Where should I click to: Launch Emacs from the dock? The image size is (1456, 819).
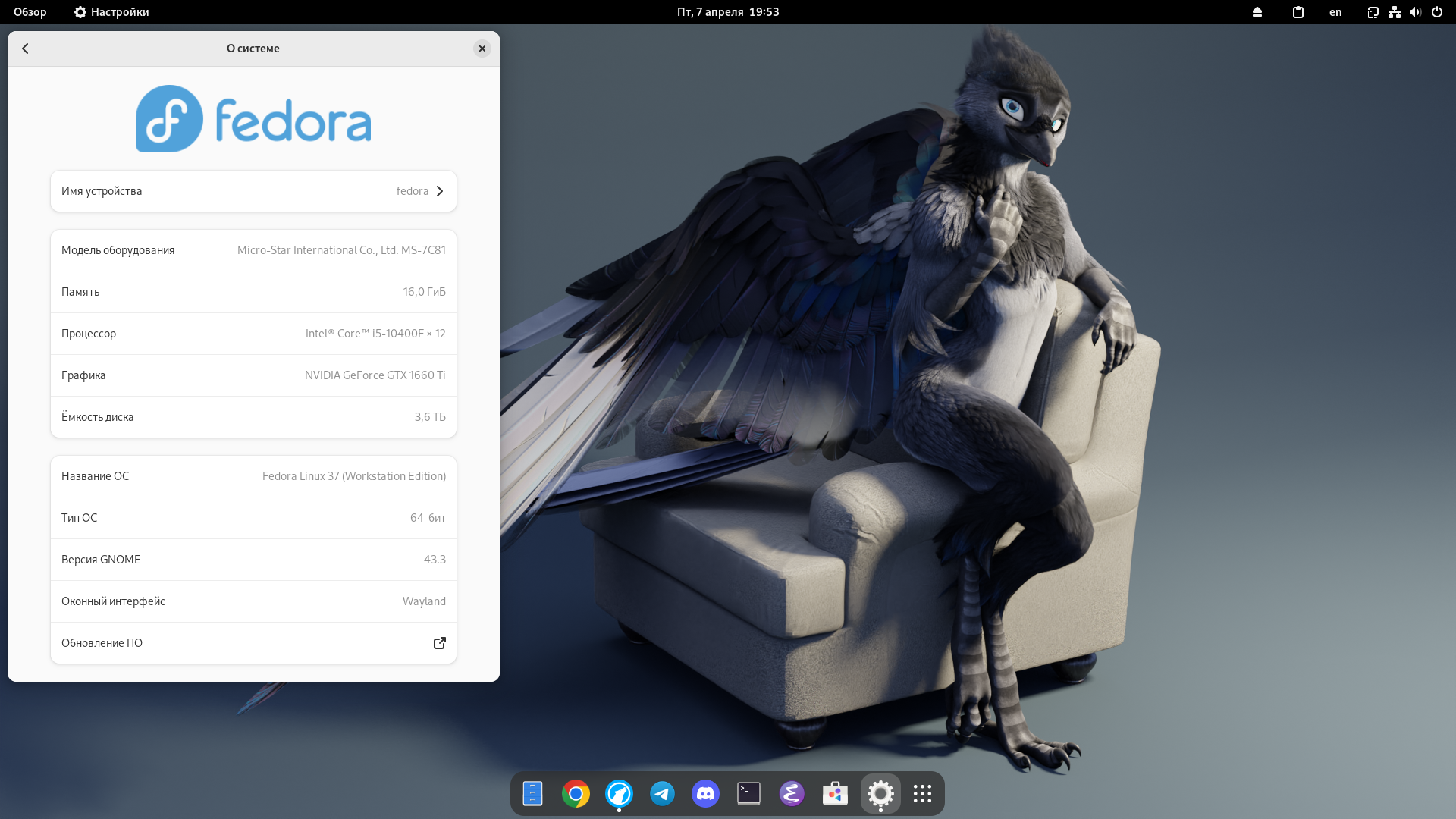click(792, 794)
